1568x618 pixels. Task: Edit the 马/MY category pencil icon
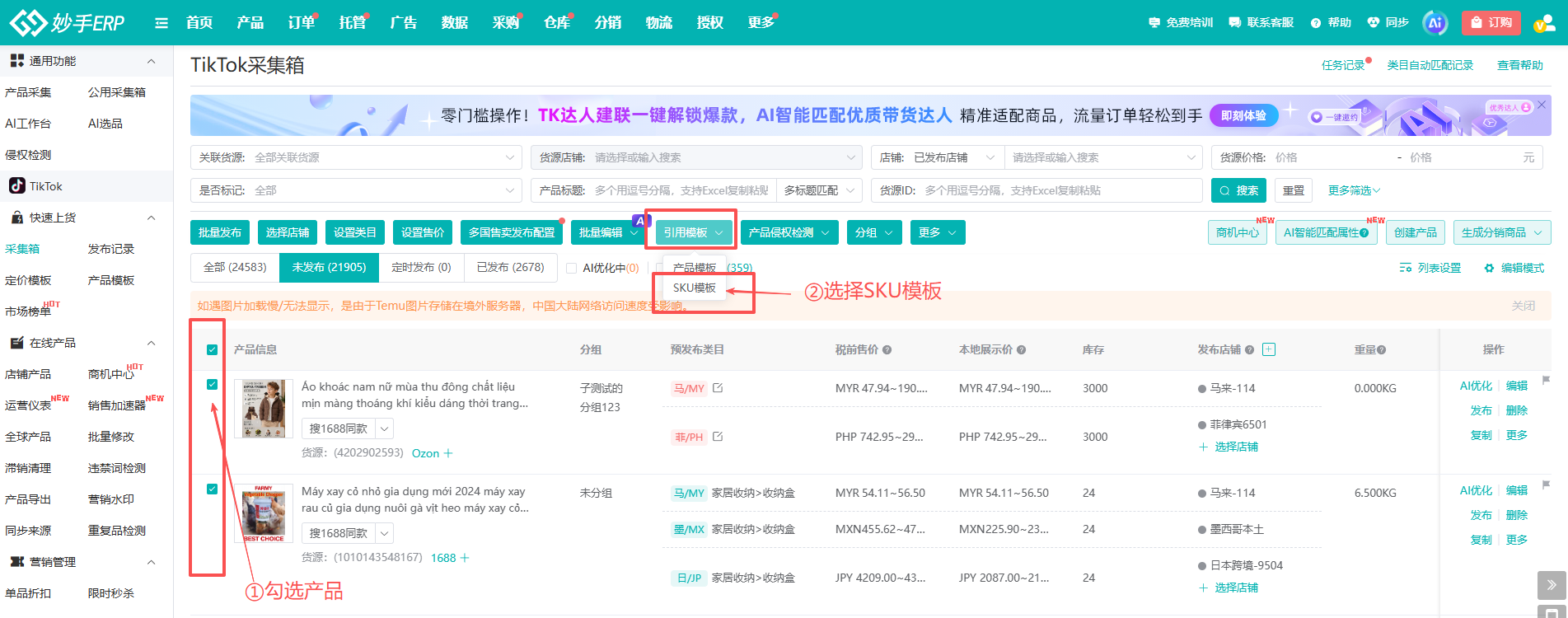point(718,387)
